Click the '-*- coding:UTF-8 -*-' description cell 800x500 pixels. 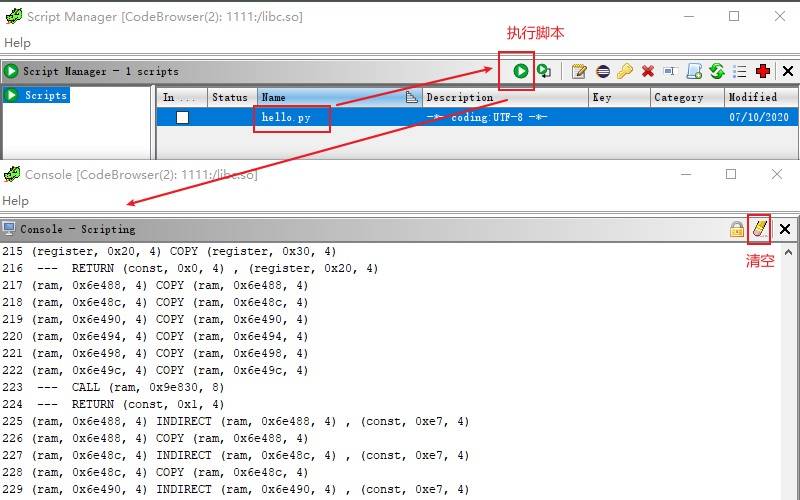(x=487, y=117)
